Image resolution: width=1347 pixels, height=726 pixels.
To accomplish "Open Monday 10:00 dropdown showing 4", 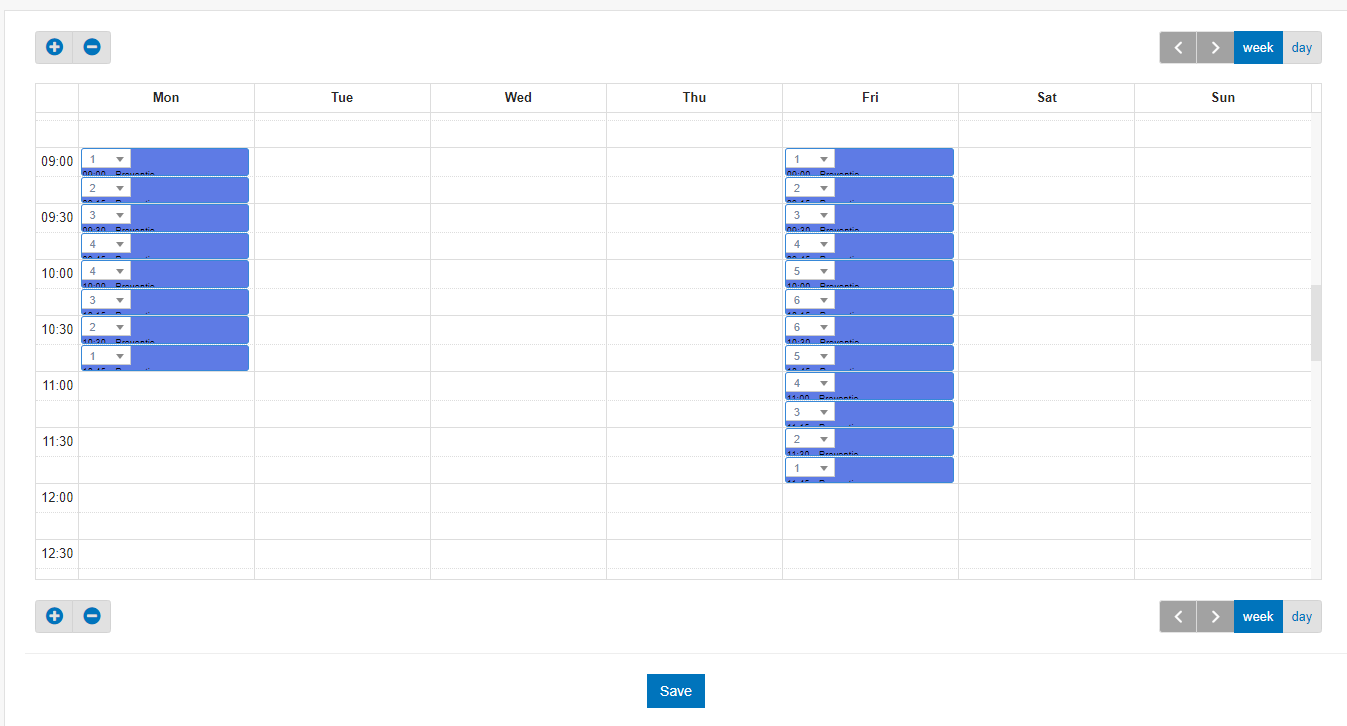I will click(106, 271).
